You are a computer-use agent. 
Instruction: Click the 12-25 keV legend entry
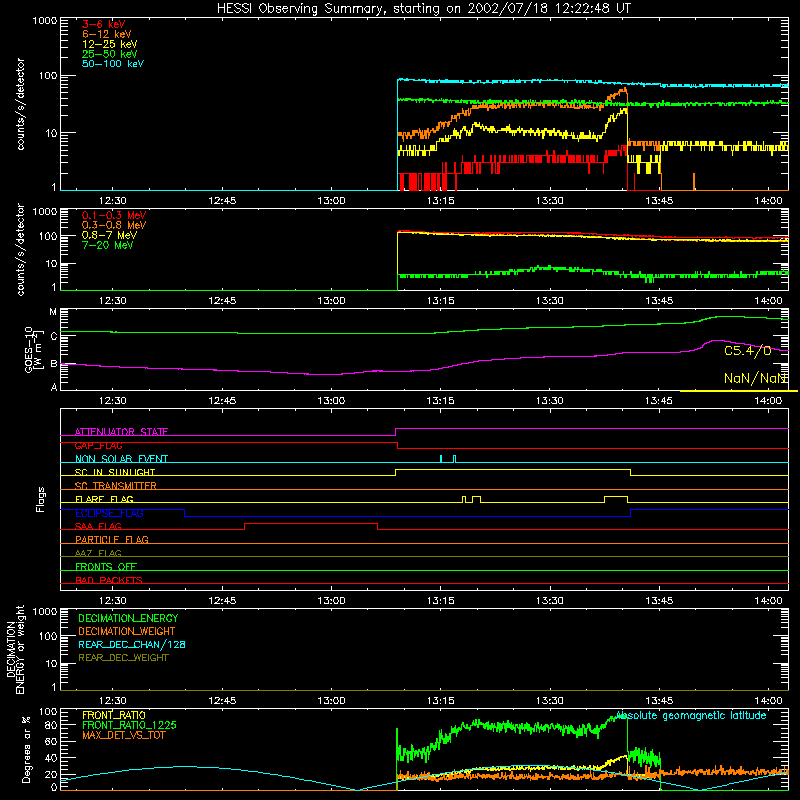(x=110, y=44)
